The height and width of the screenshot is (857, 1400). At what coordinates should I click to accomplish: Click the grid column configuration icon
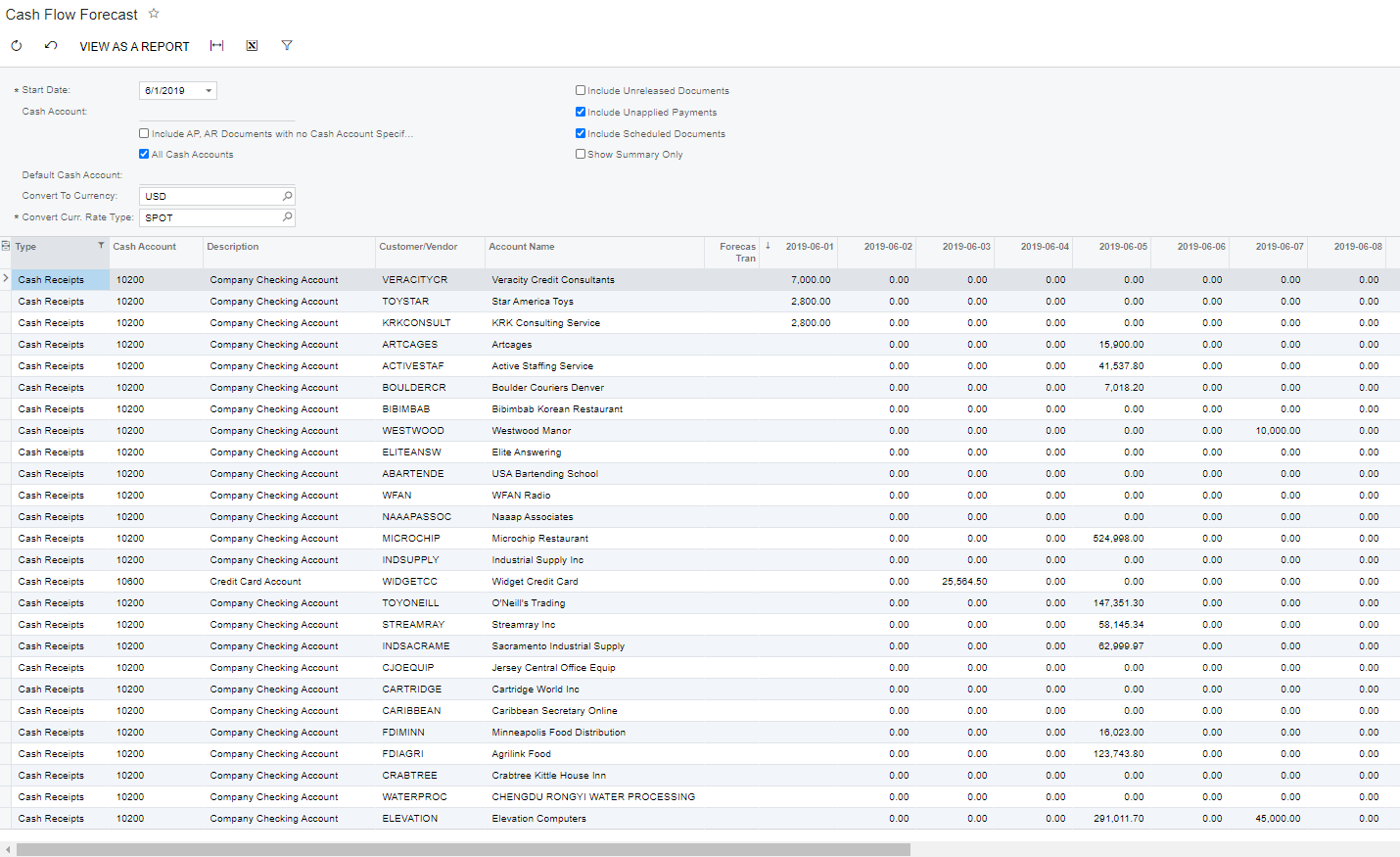pyautogui.click(x=6, y=246)
